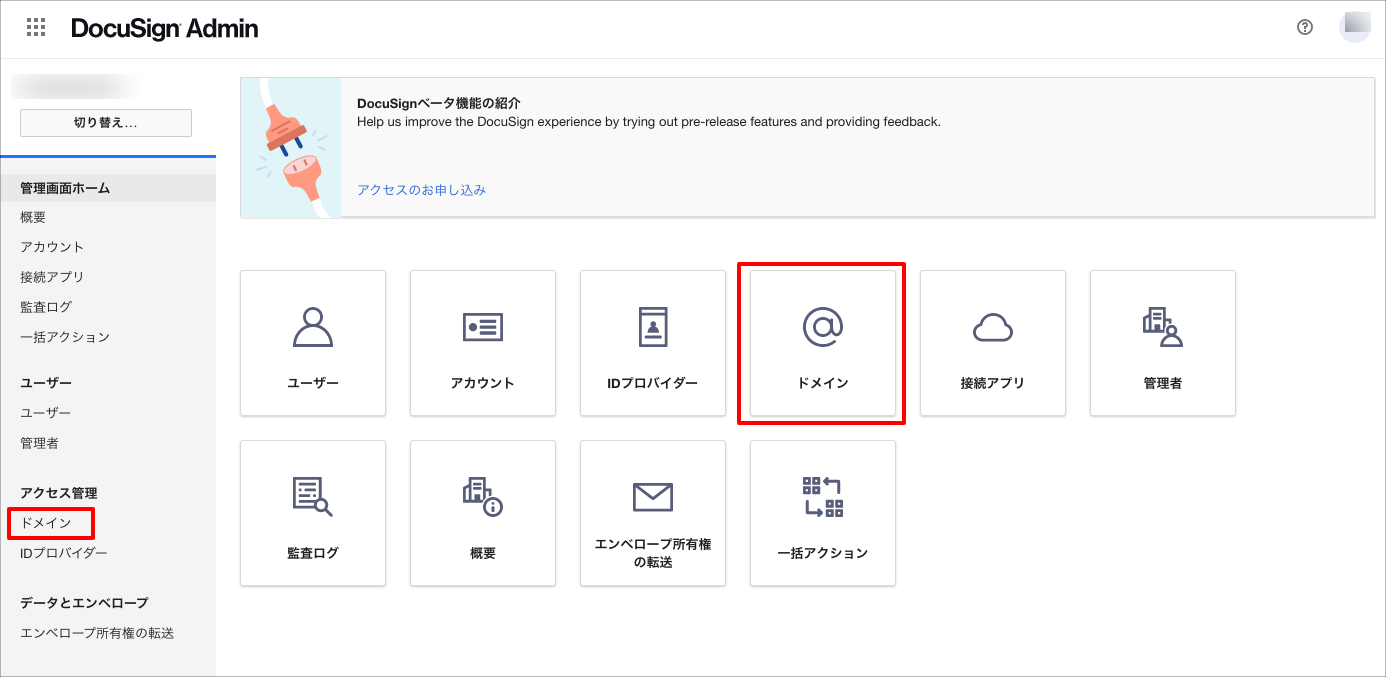Select 監査ログ in the sidebar
The image size is (1386, 677).
46,307
